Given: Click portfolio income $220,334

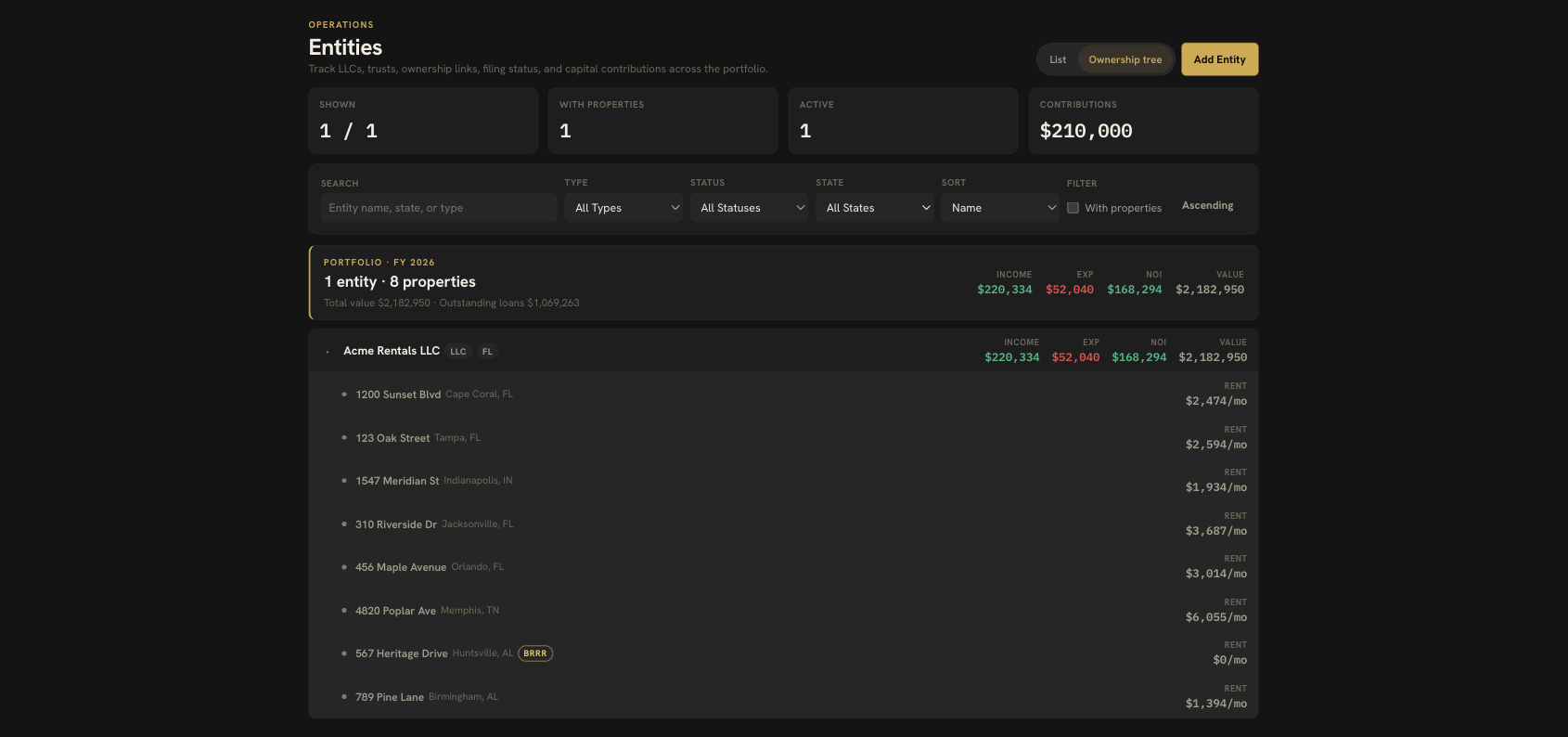Looking at the screenshot, I should pyautogui.click(x=1004, y=290).
